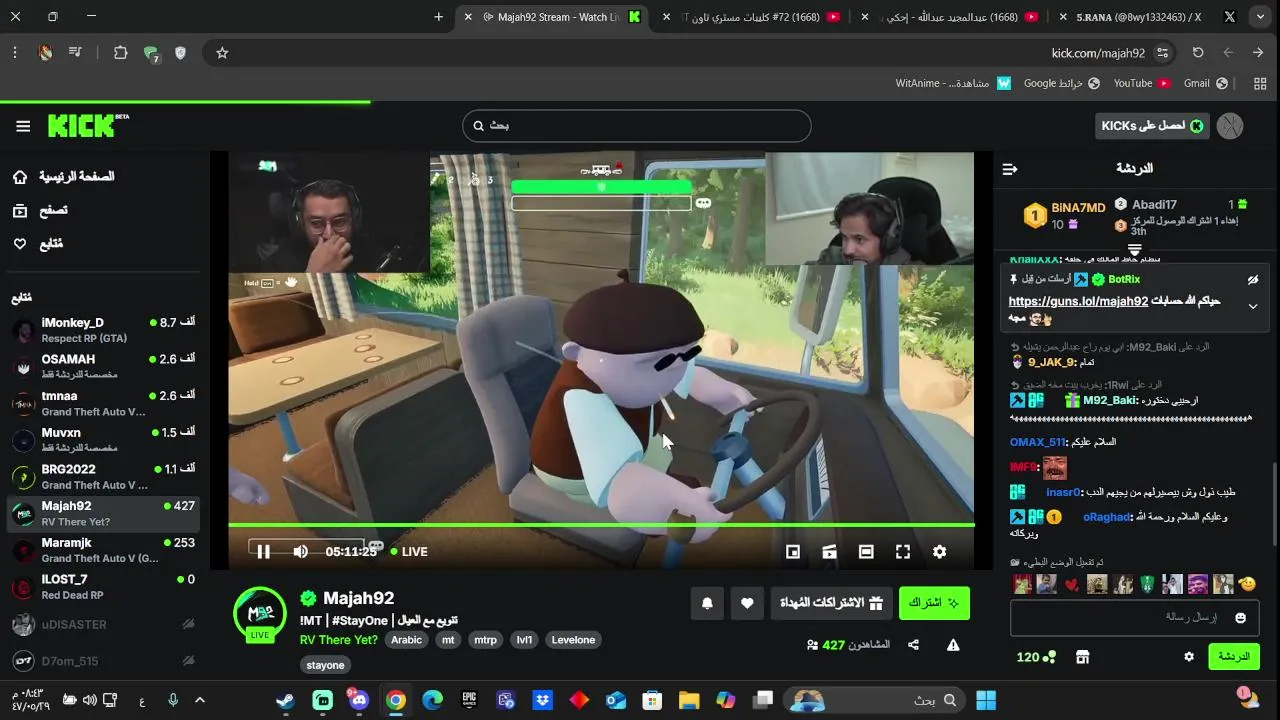Open new browser tab plus button
The height and width of the screenshot is (720, 1280).
click(438, 17)
